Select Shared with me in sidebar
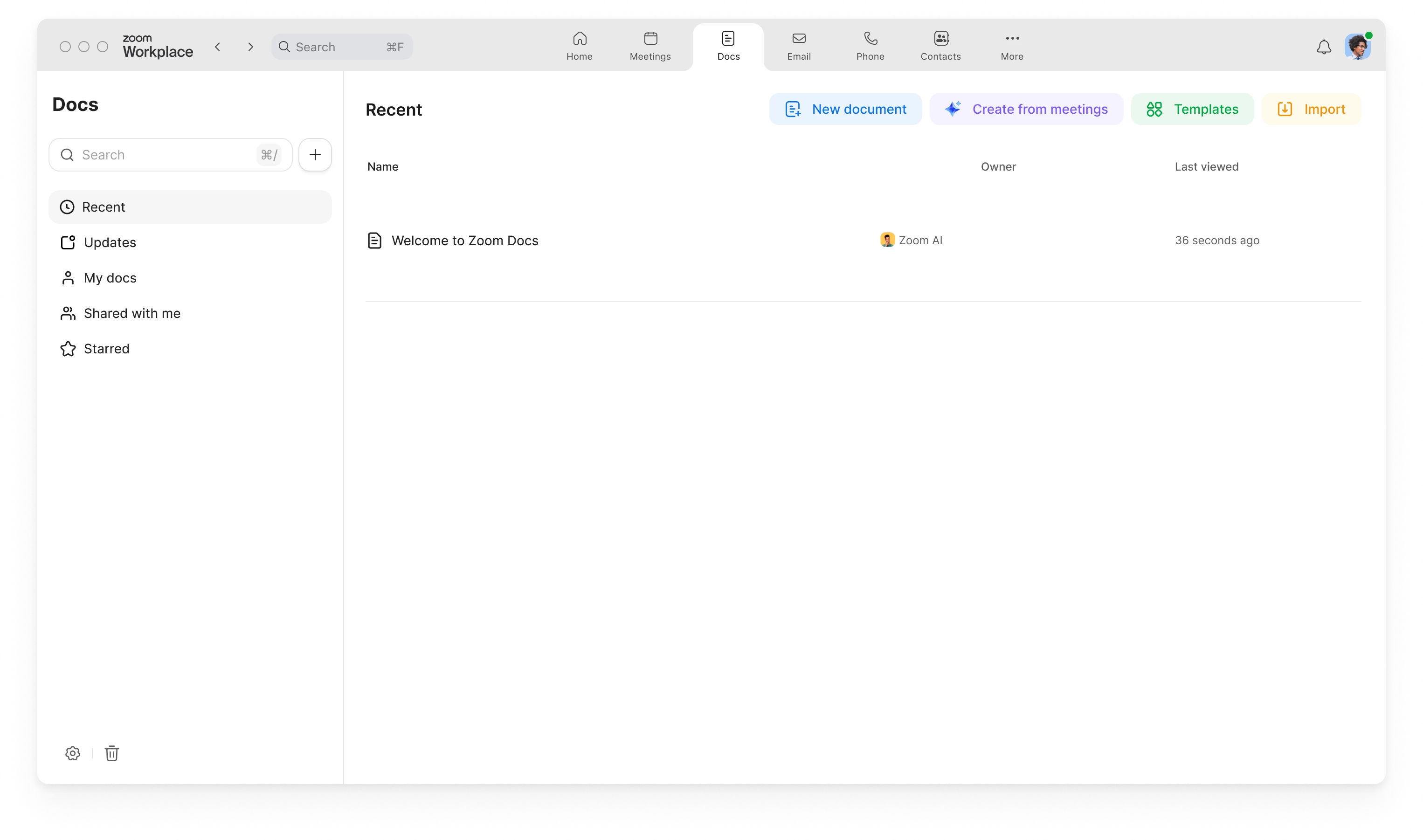 (132, 314)
